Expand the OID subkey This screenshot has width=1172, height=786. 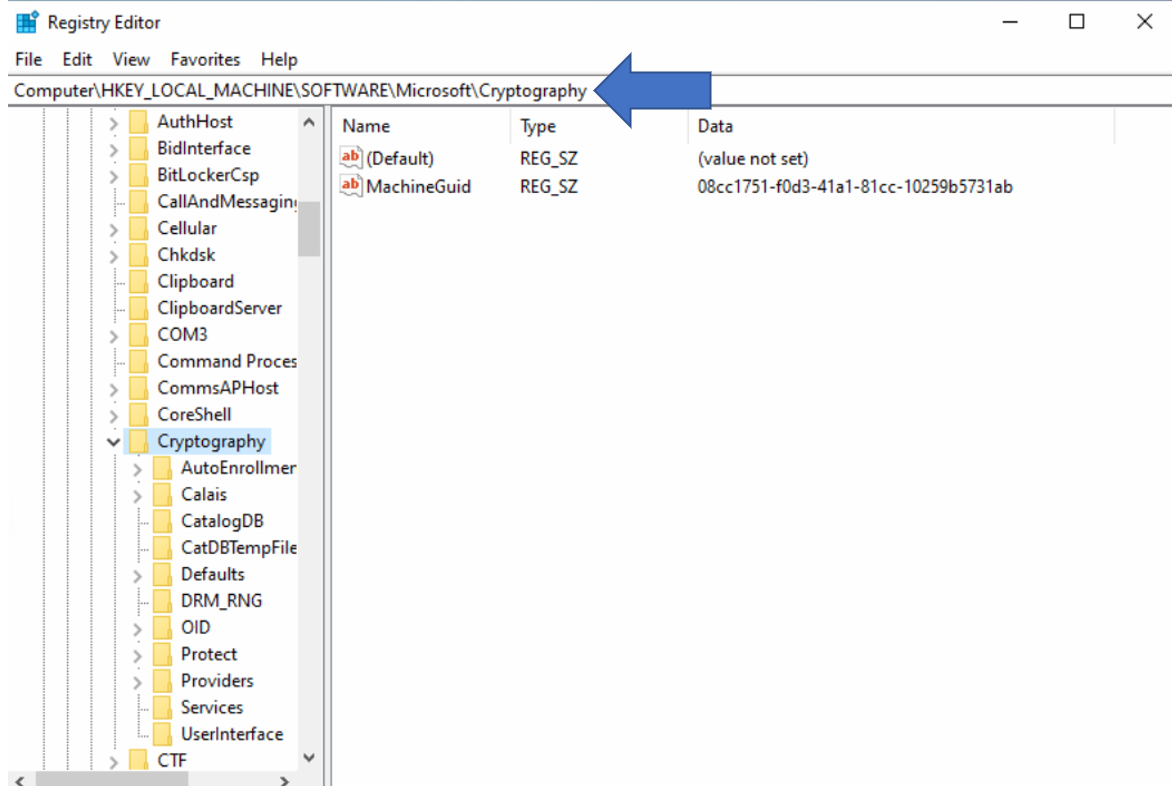(138, 629)
